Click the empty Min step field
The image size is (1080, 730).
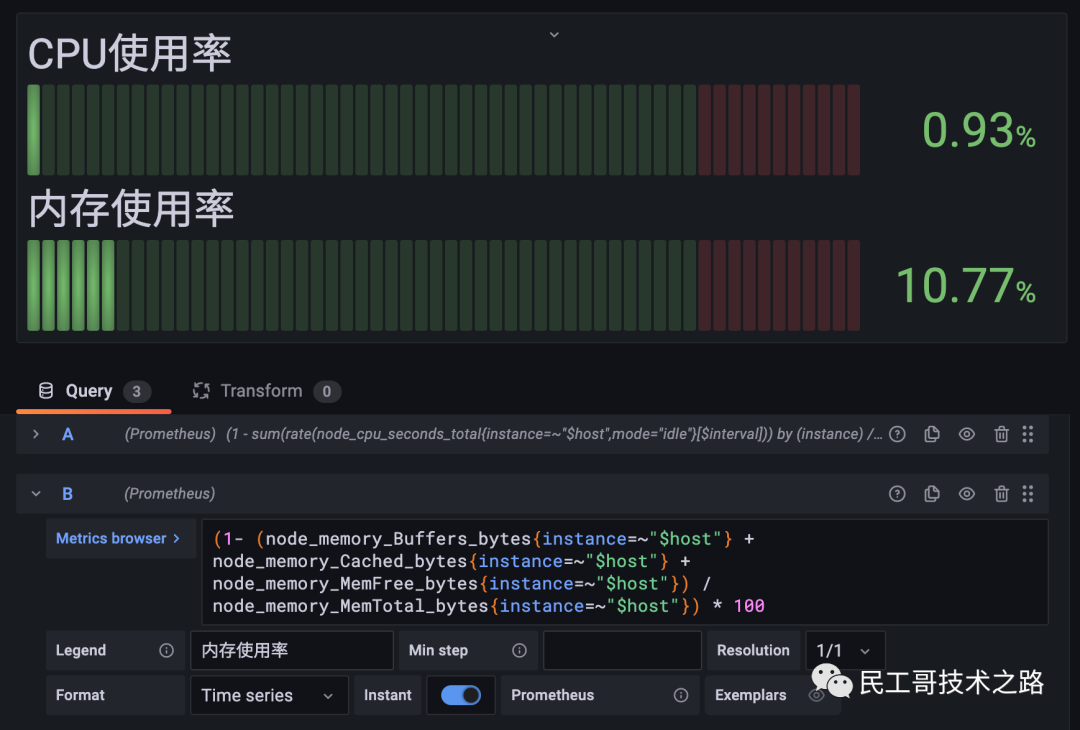coord(622,650)
